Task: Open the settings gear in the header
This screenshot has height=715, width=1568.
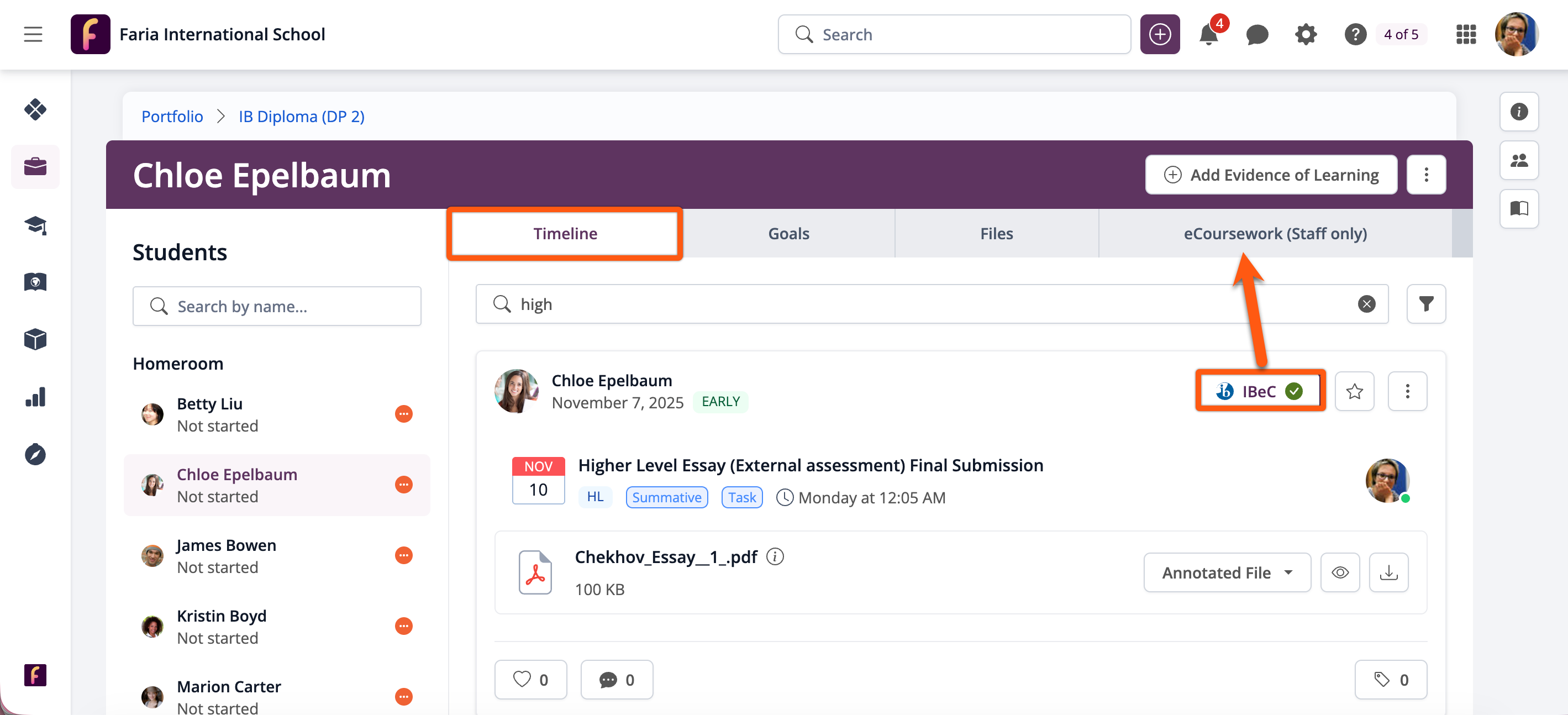Action: tap(1306, 35)
